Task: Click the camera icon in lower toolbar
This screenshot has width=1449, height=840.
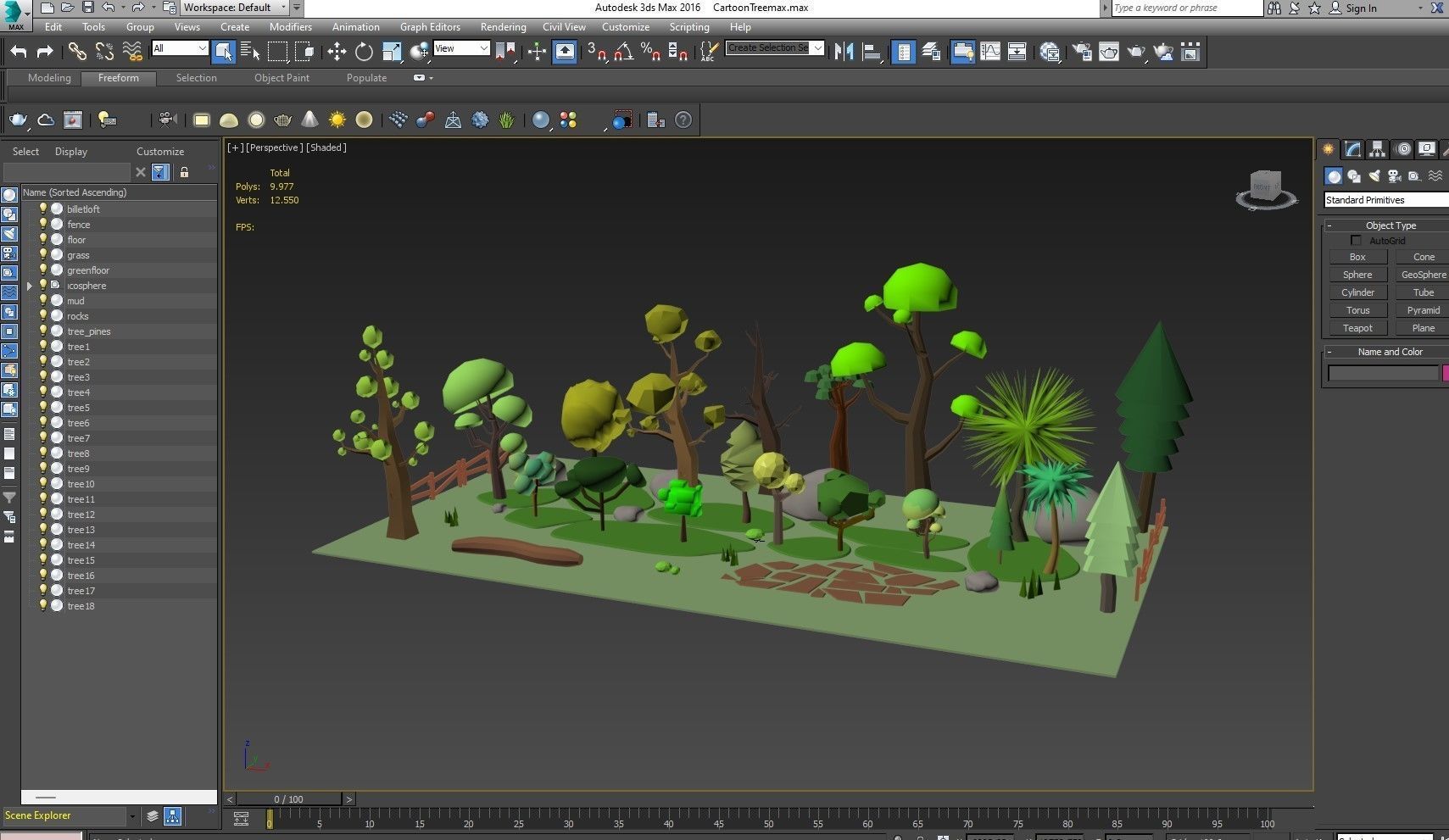Action: click(x=167, y=120)
